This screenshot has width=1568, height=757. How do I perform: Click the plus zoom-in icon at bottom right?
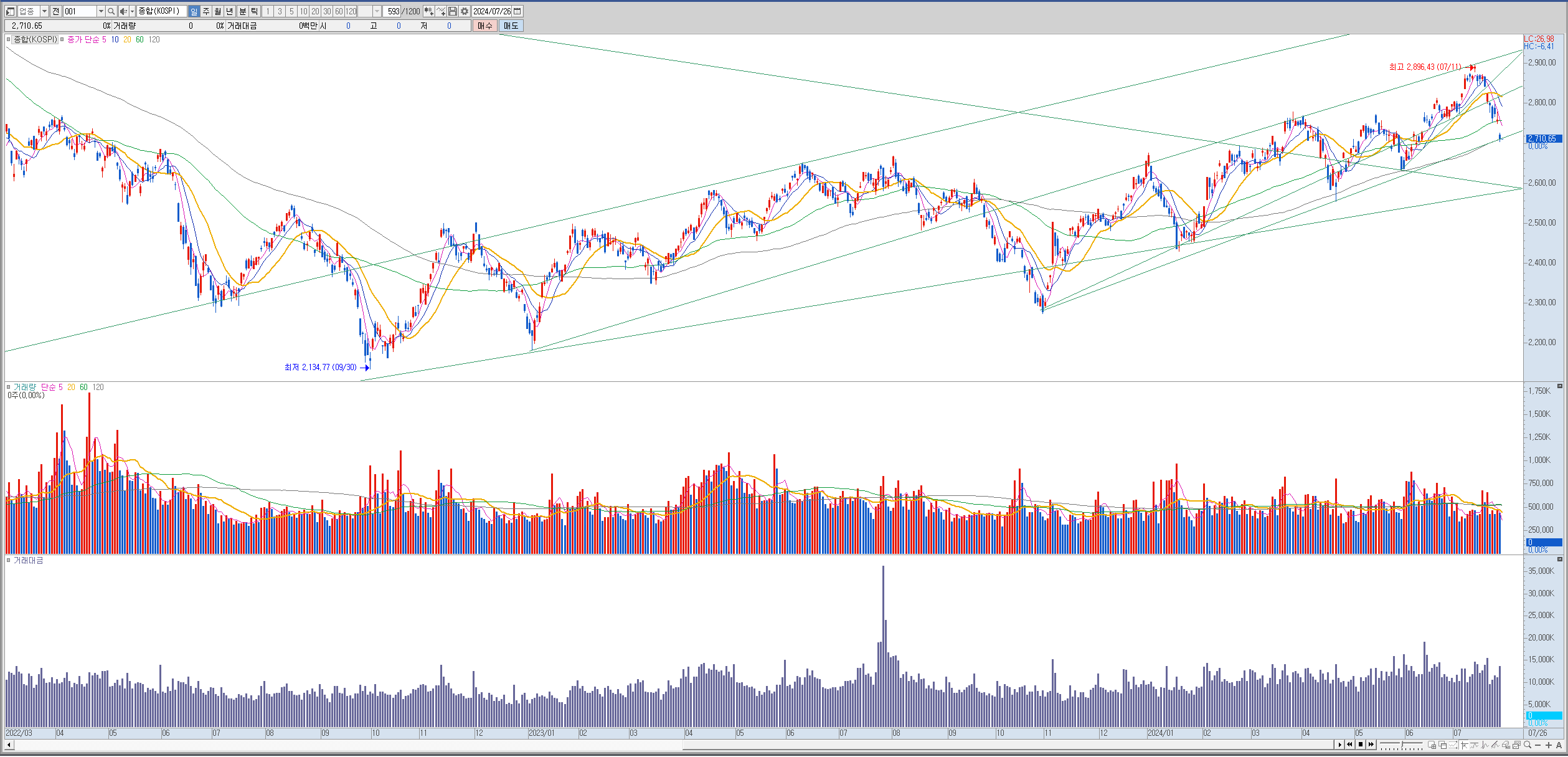(1549, 745)
